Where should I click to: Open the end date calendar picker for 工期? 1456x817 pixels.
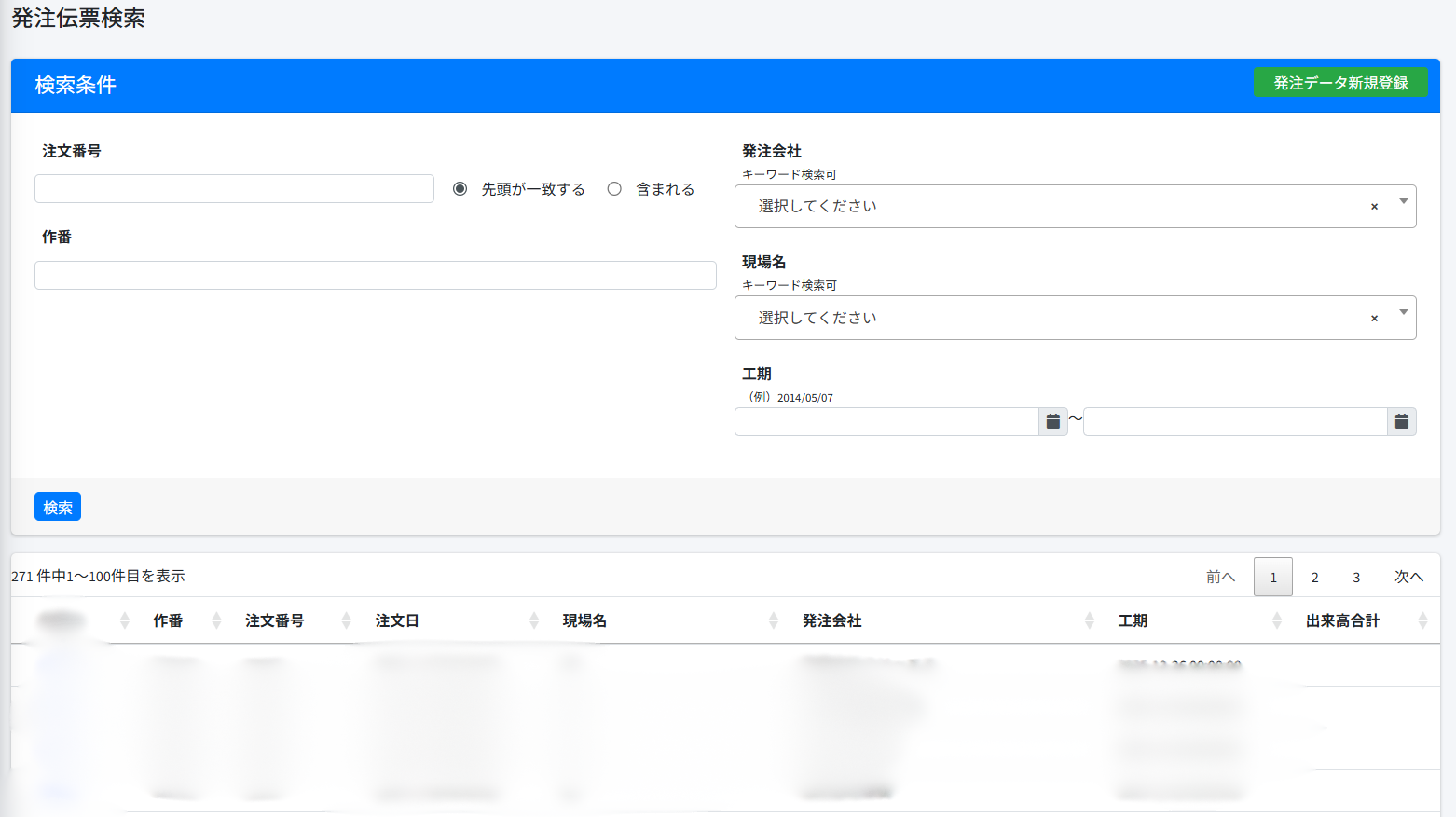click(1401, 422)
